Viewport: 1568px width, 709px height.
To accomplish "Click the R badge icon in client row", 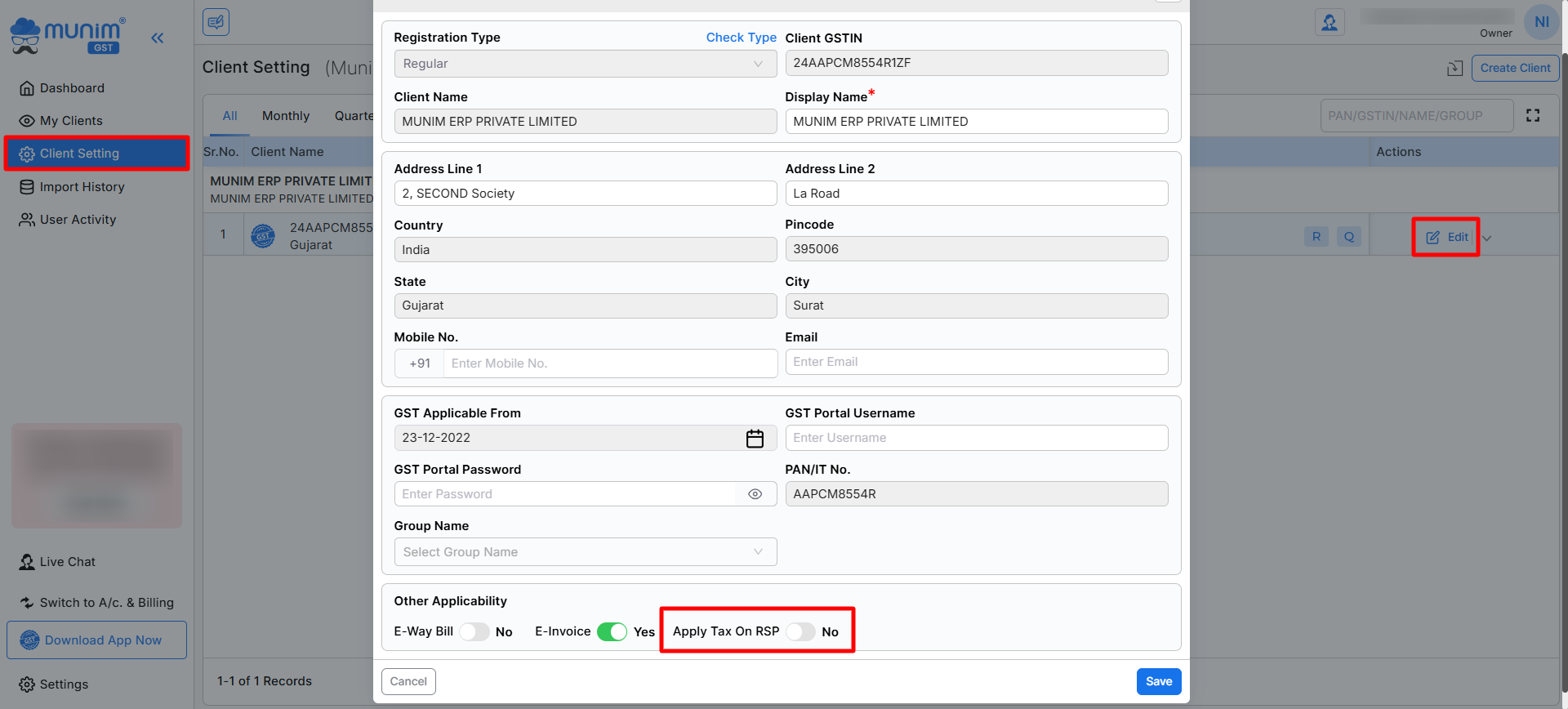I will click(1316, 237).
